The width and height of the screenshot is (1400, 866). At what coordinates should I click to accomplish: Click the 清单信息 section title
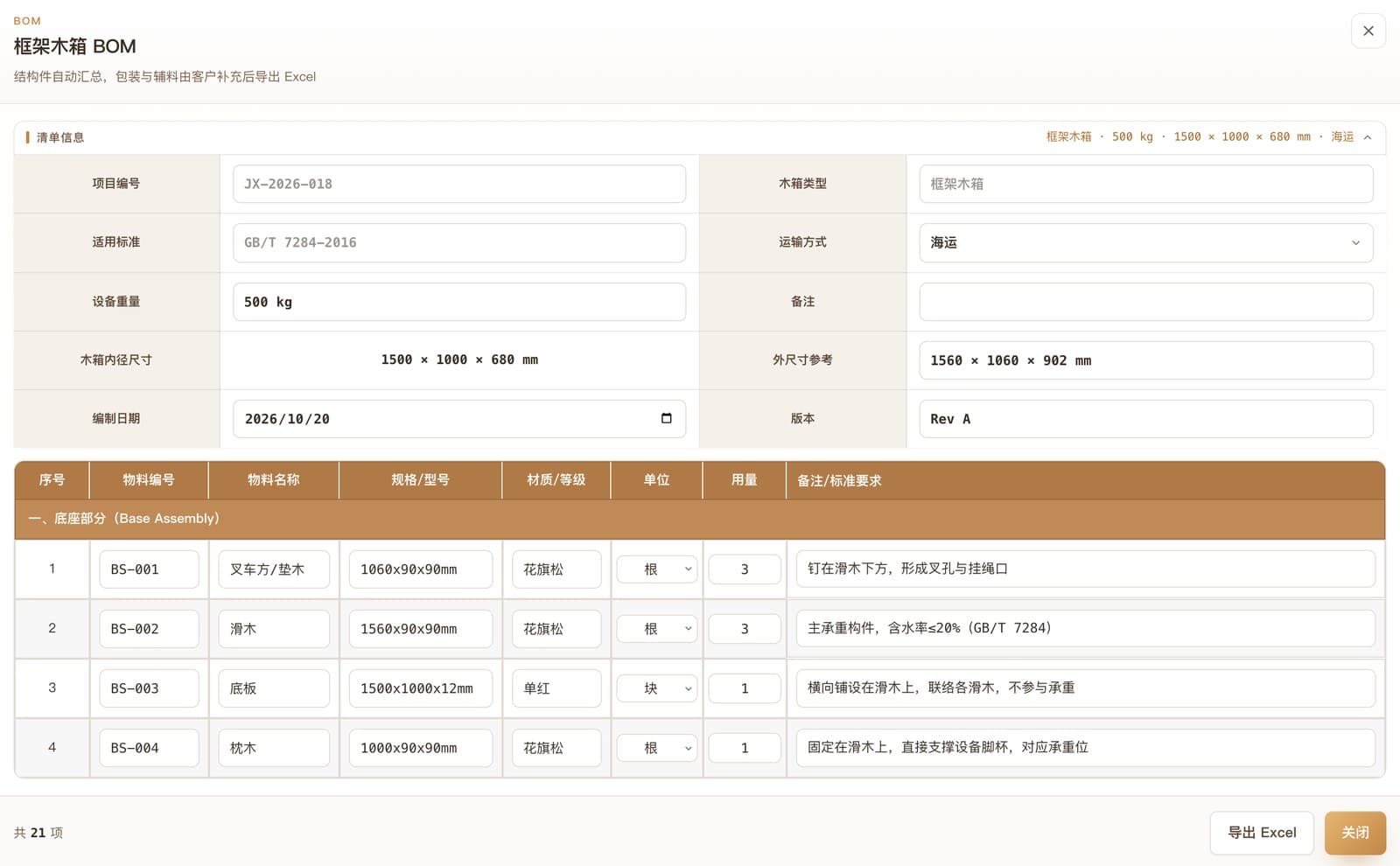coord(60,137)
